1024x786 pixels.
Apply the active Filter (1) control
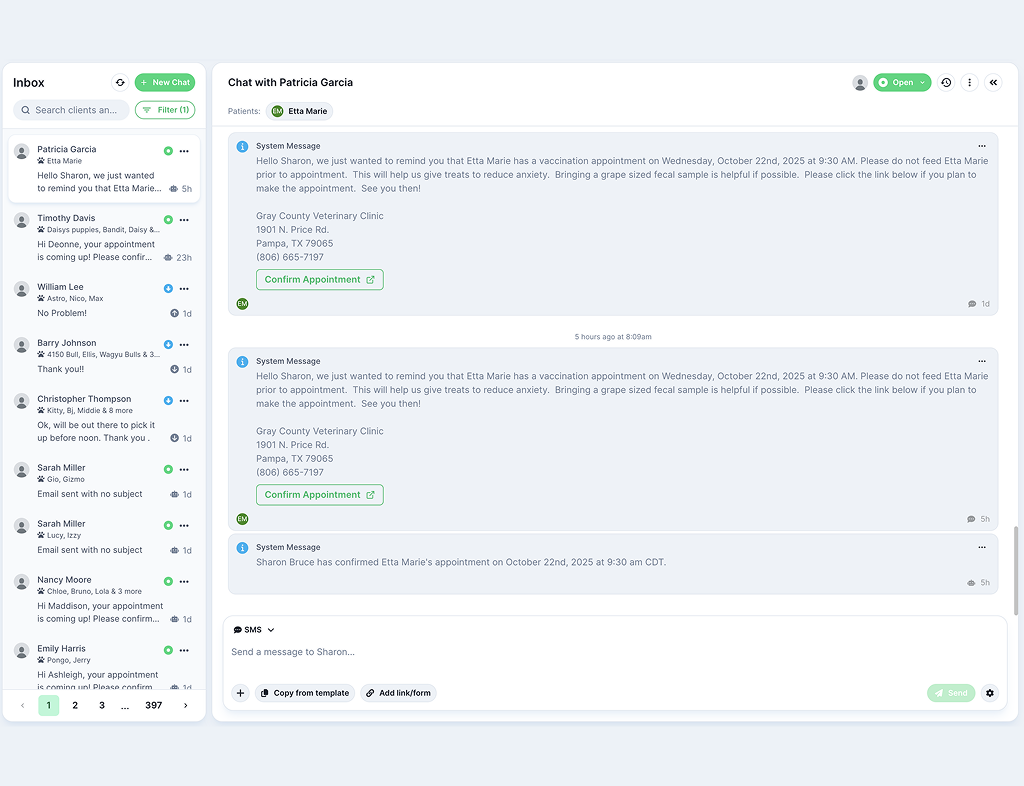(164, 110)
